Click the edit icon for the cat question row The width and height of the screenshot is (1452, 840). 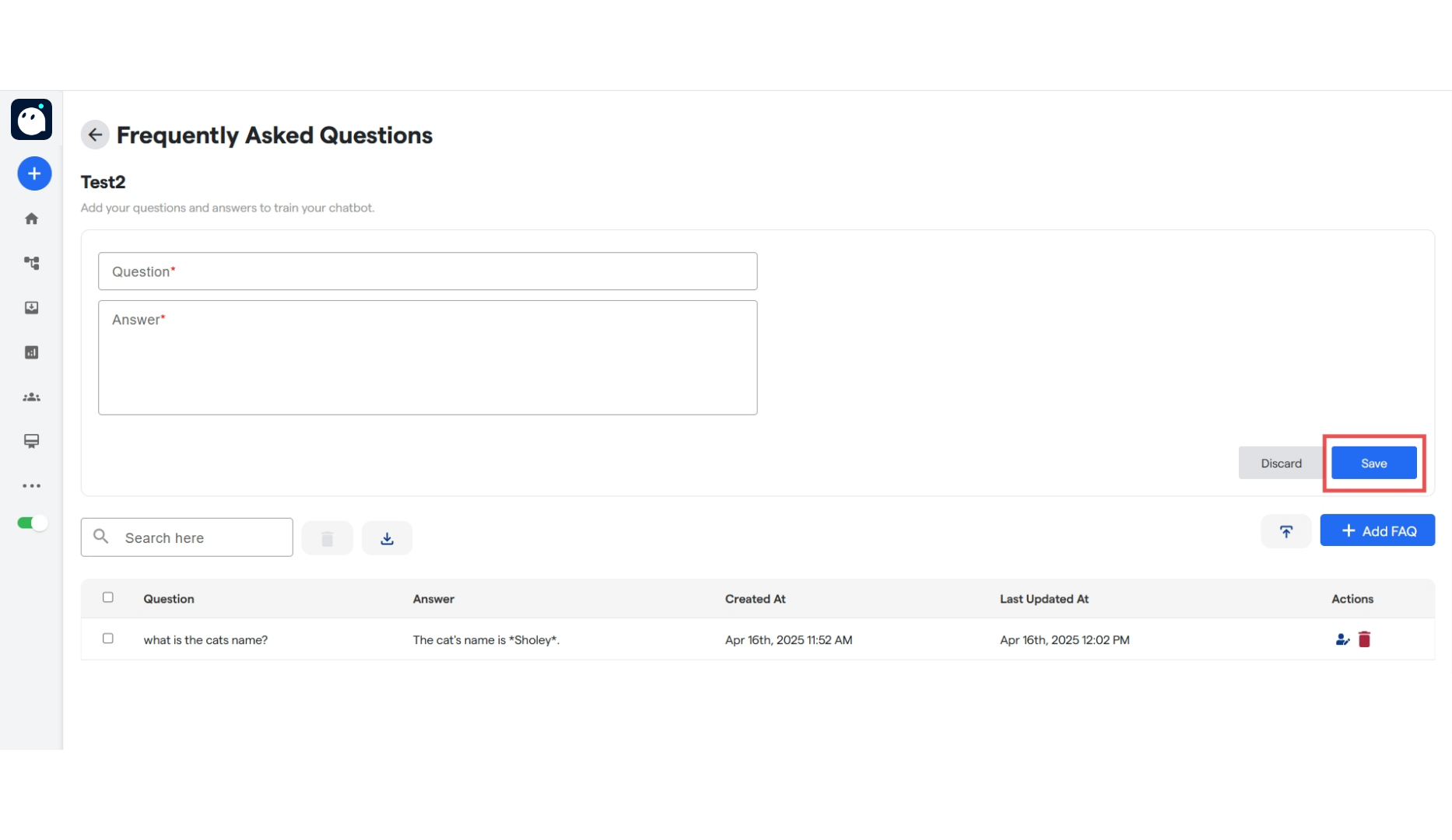click(x=1342, y=639)
